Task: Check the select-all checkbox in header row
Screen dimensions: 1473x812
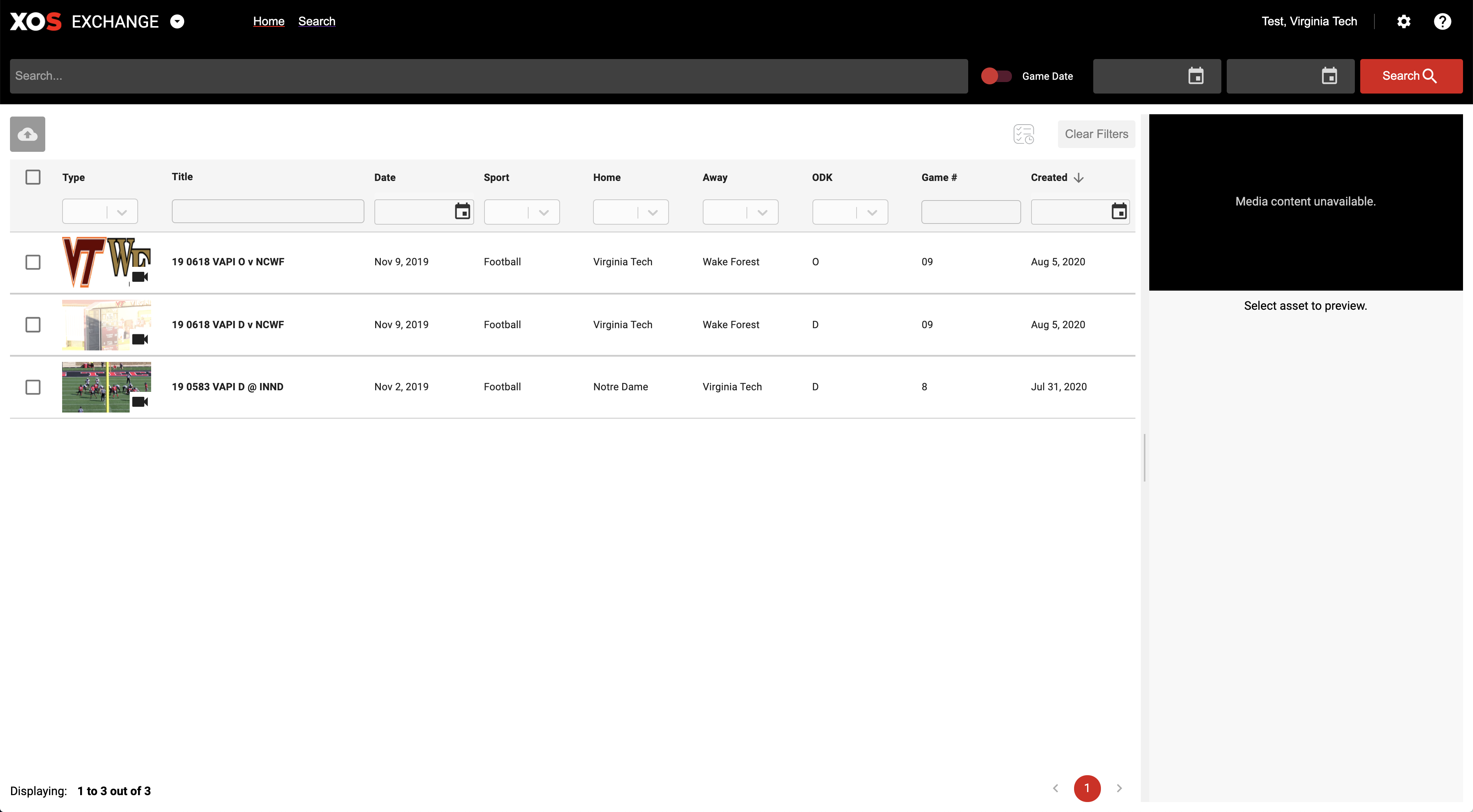Action: [33, 177]
